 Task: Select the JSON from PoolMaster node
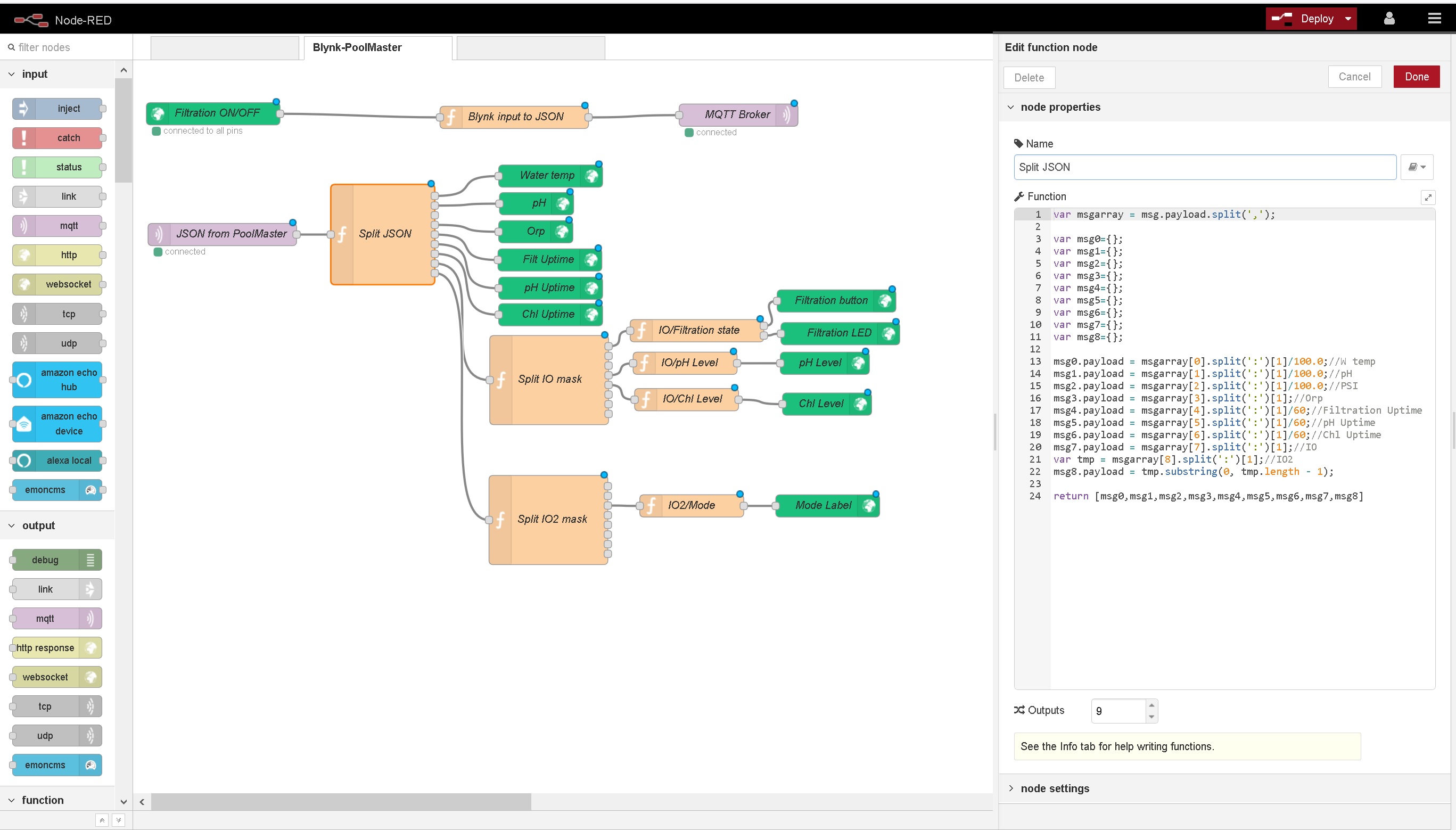pyautogui.click(x=222, y=234)
